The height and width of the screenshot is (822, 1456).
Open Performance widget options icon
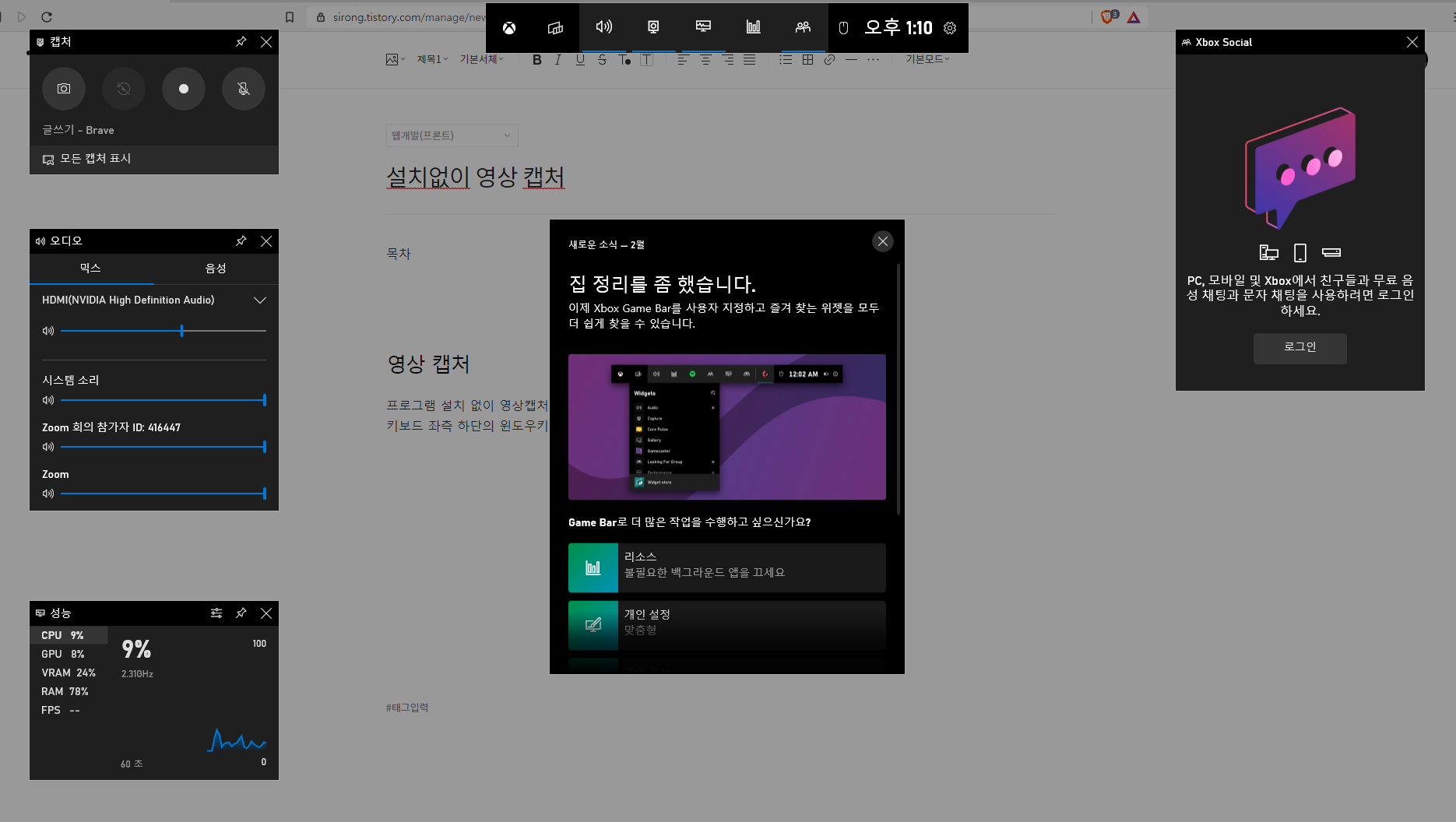[x=216, y=613]
